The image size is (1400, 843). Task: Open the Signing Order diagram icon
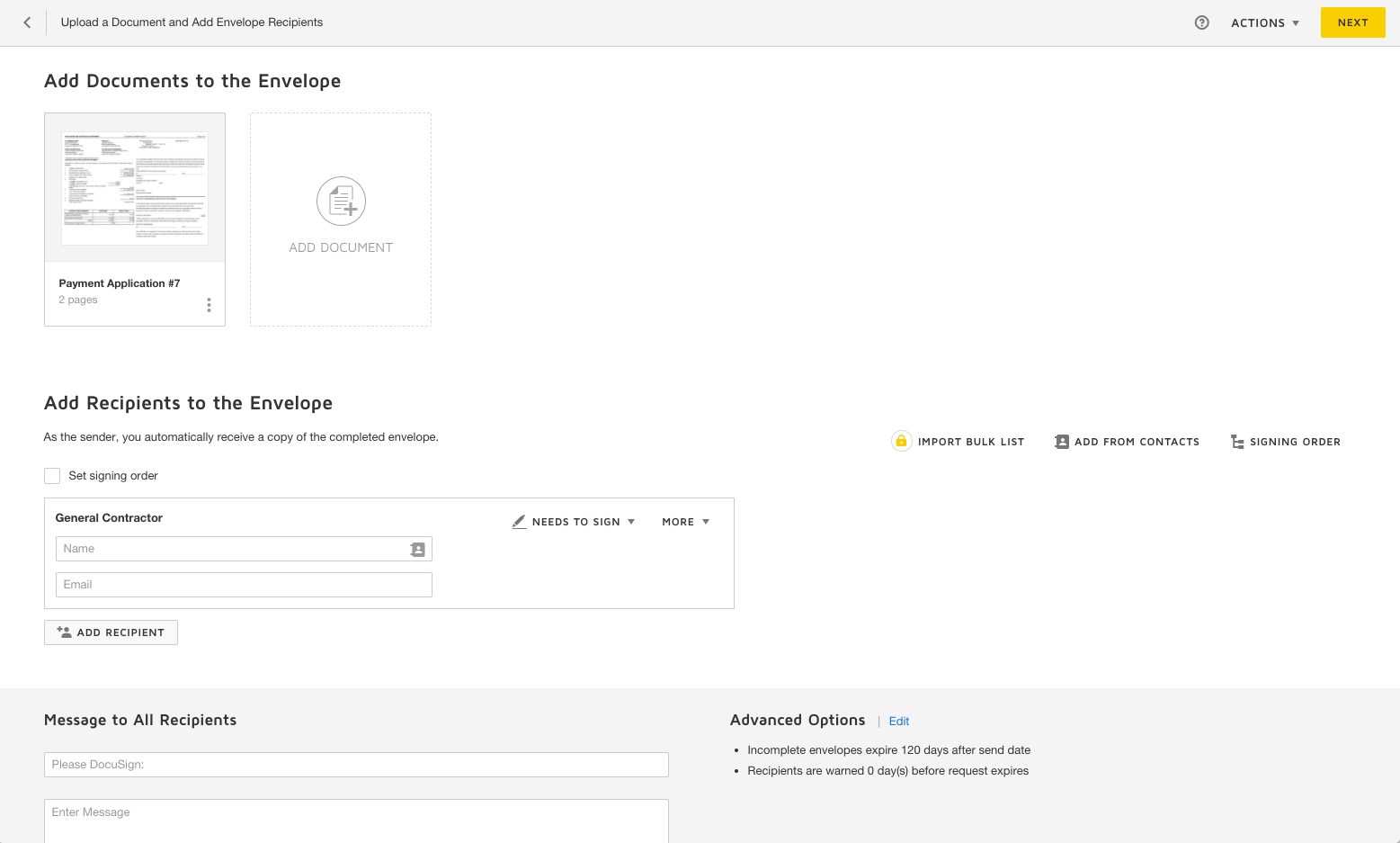click(x=1237, y=442)
